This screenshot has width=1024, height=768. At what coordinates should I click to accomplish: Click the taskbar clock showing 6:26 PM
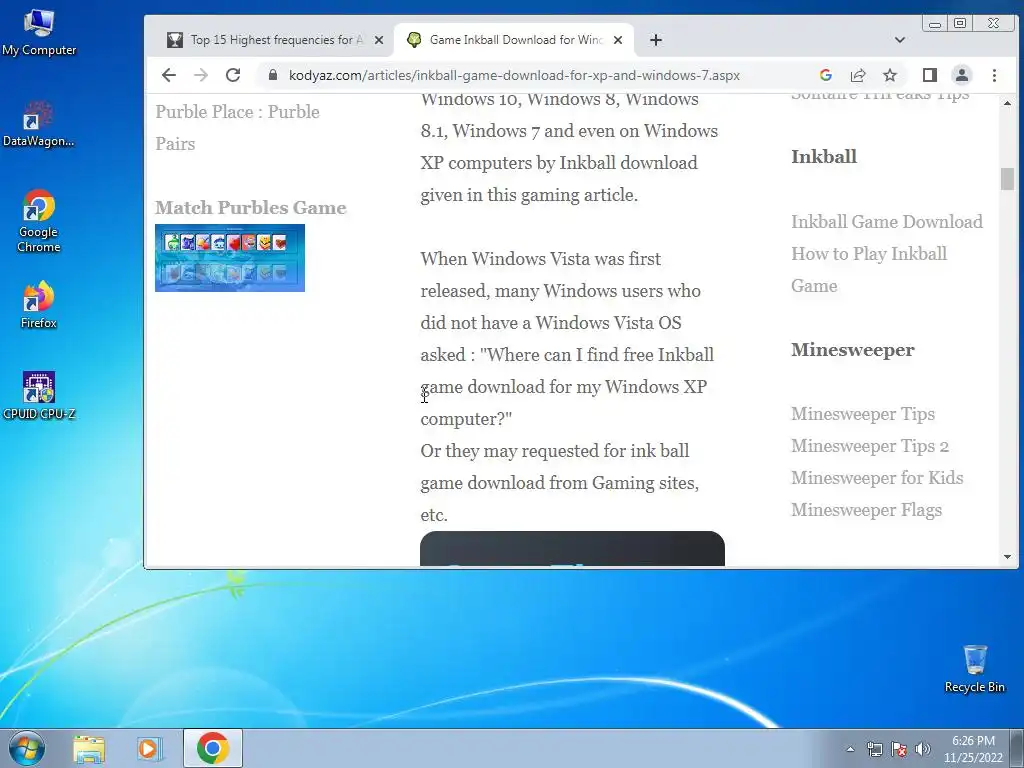pos(973,749)
